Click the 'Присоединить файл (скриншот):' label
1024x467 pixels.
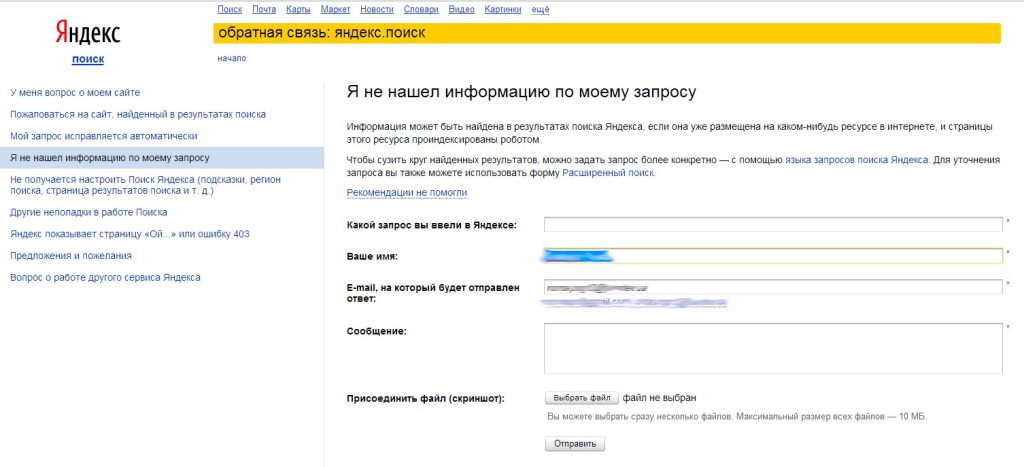[x=426, y=398]
